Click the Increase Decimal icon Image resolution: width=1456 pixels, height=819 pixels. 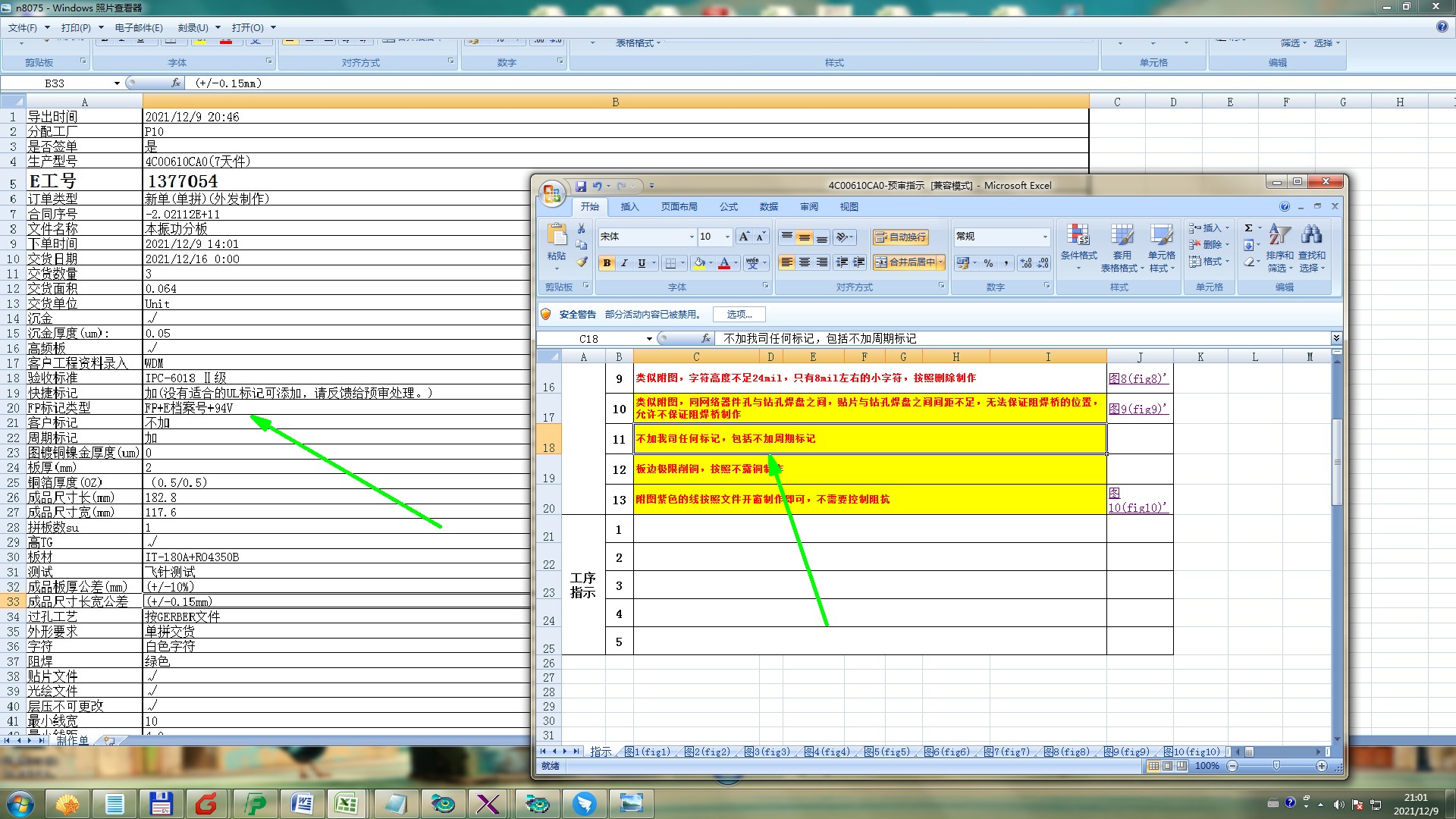1026,263
